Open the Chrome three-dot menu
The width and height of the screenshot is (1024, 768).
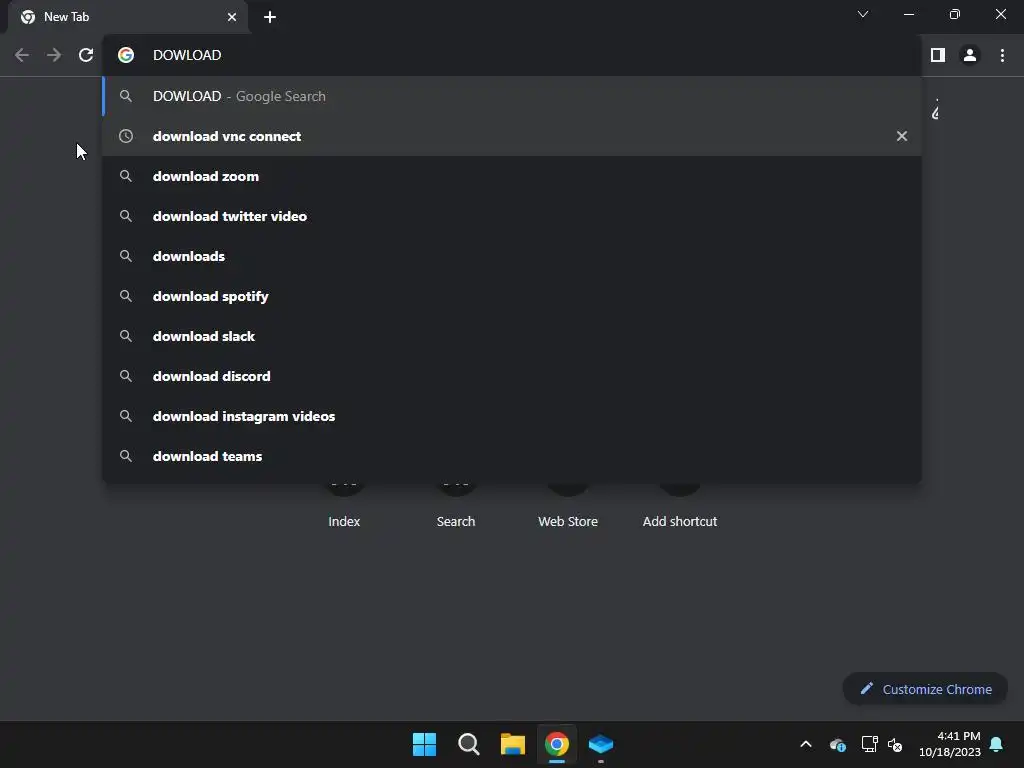(x=1002, y=55)
